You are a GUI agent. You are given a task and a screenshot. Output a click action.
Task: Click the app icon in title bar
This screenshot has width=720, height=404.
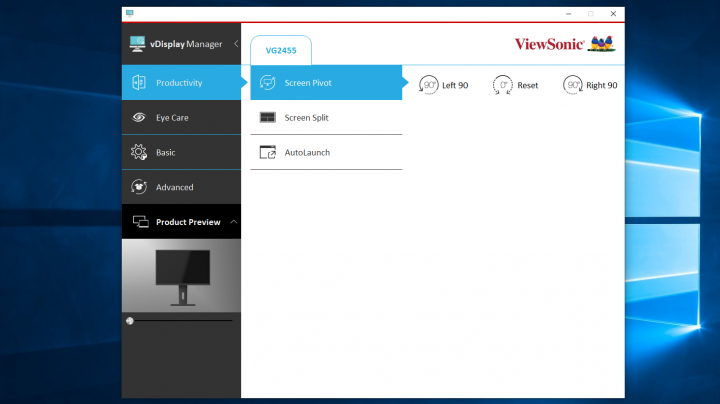pyautogui.click(x=130, y=13)
